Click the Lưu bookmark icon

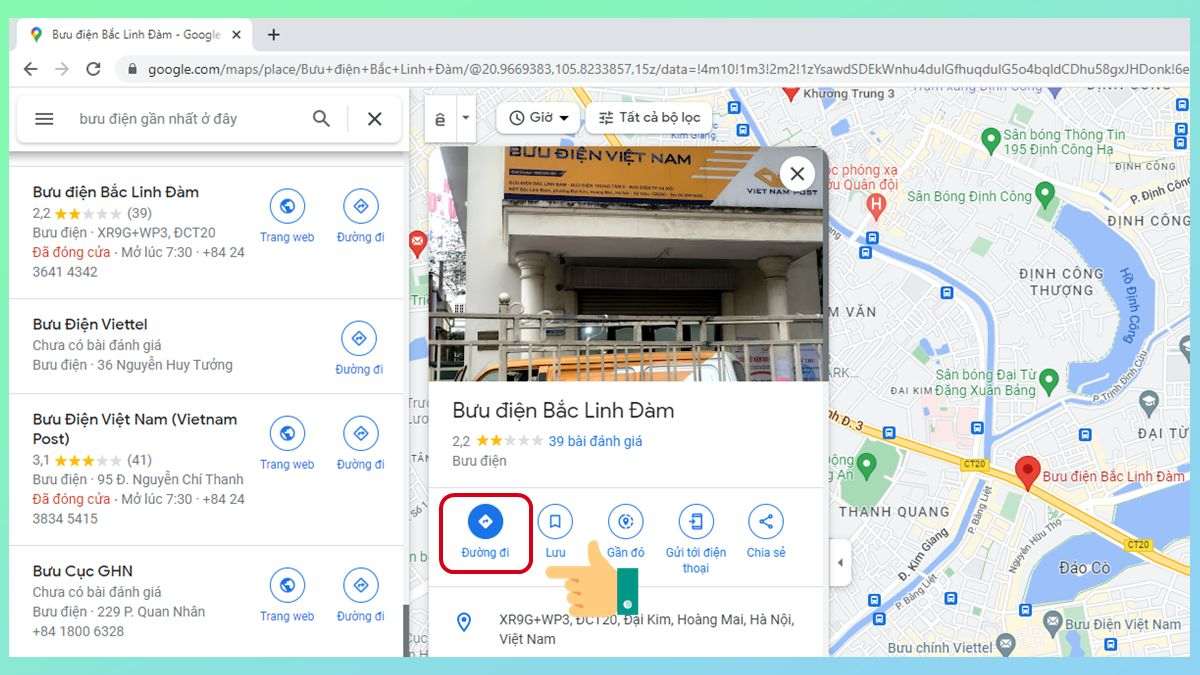[x=555, y=521]
